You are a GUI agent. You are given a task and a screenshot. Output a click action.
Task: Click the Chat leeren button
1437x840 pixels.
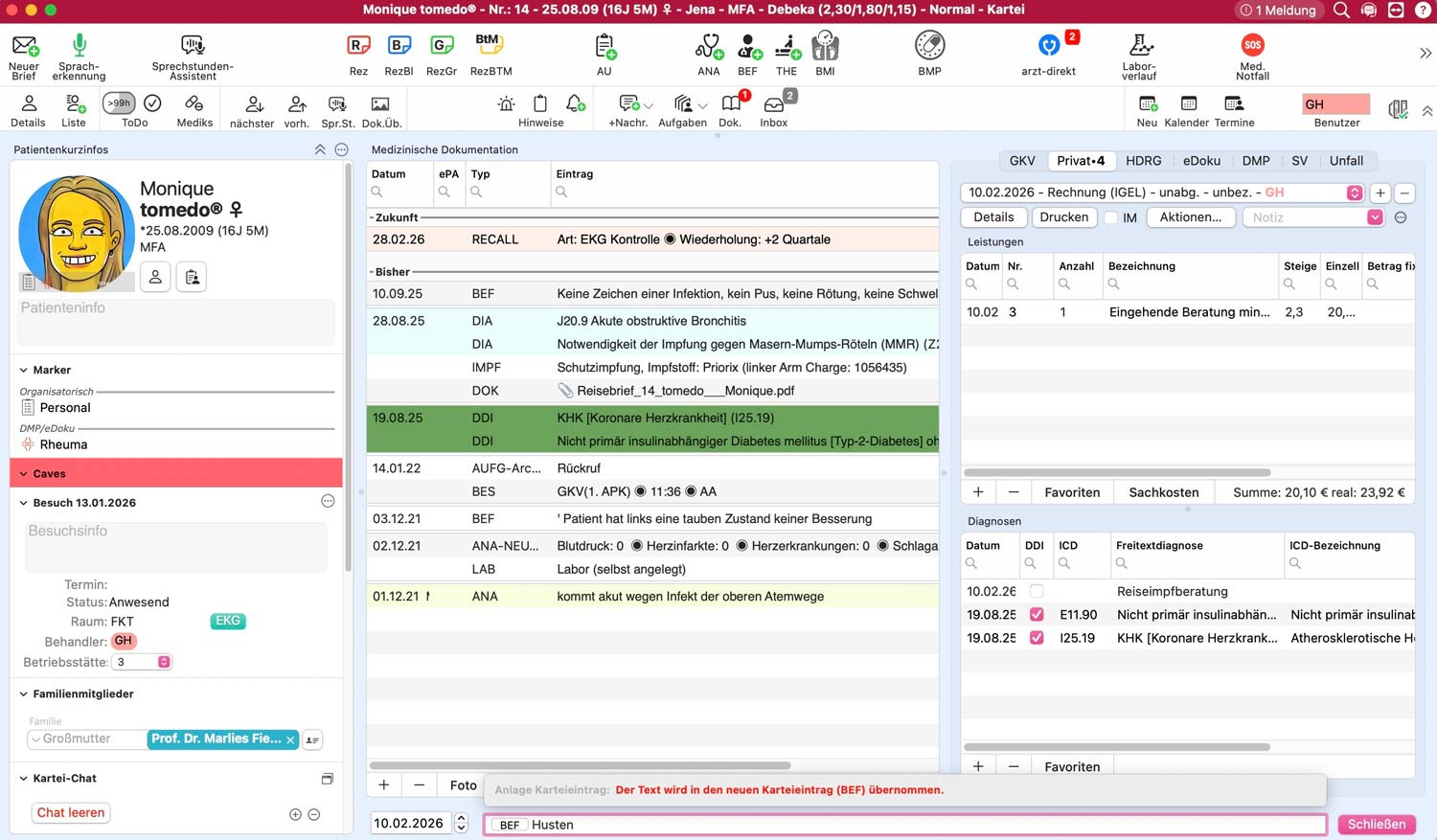pyautogui.click(x=71, y=813)
